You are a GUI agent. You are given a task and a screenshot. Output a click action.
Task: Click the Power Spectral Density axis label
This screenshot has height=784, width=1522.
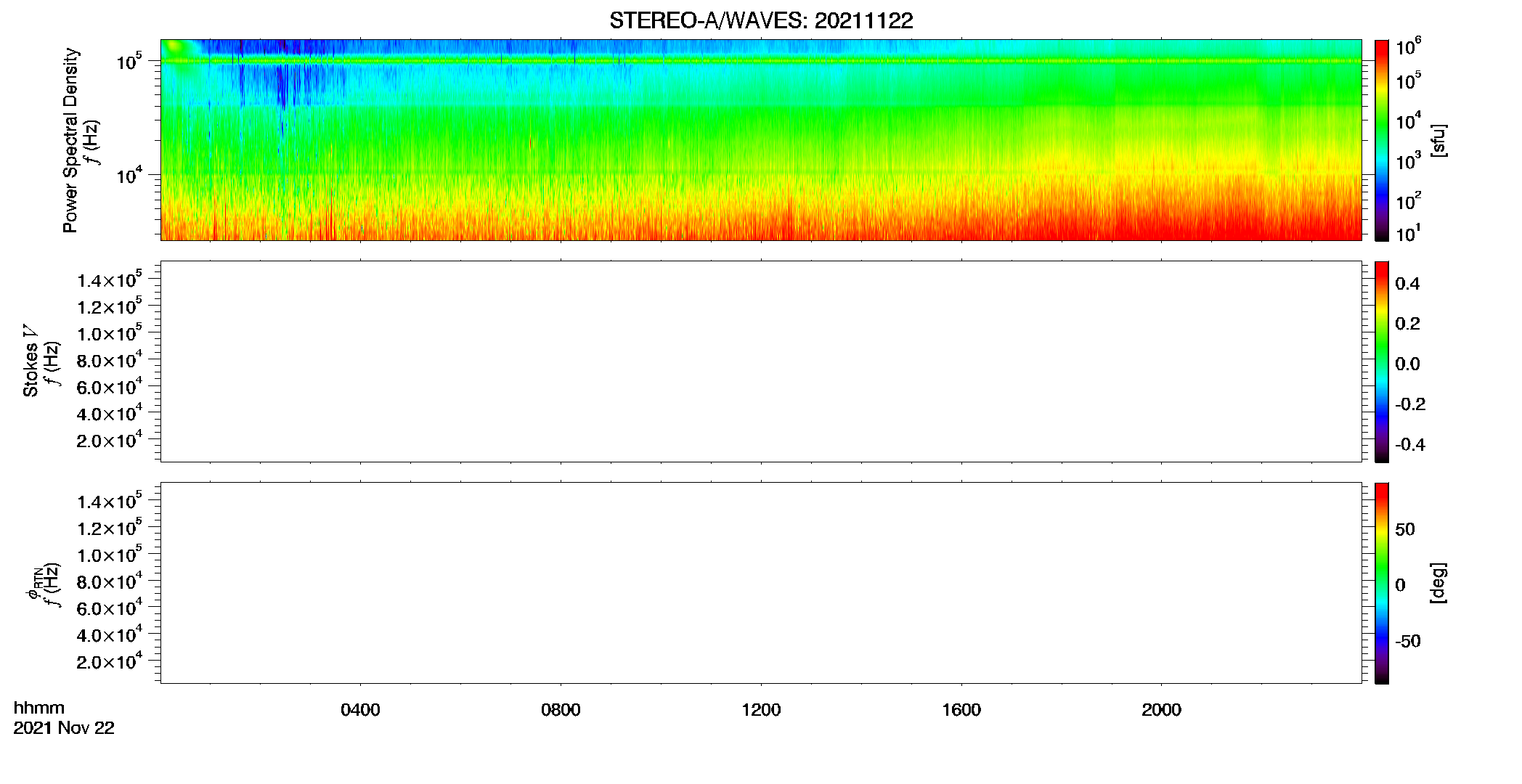pyautogui.click(x=70, y=140)
